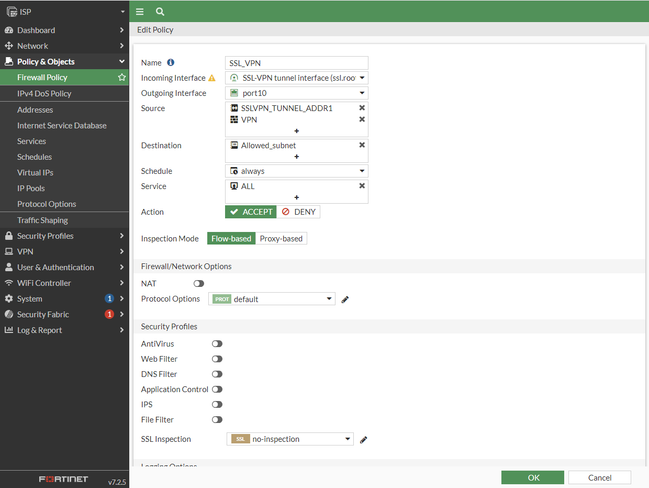Remove Allowed_subnet from Destination
Screen dimensions: 649x488
tap(362, 145)
